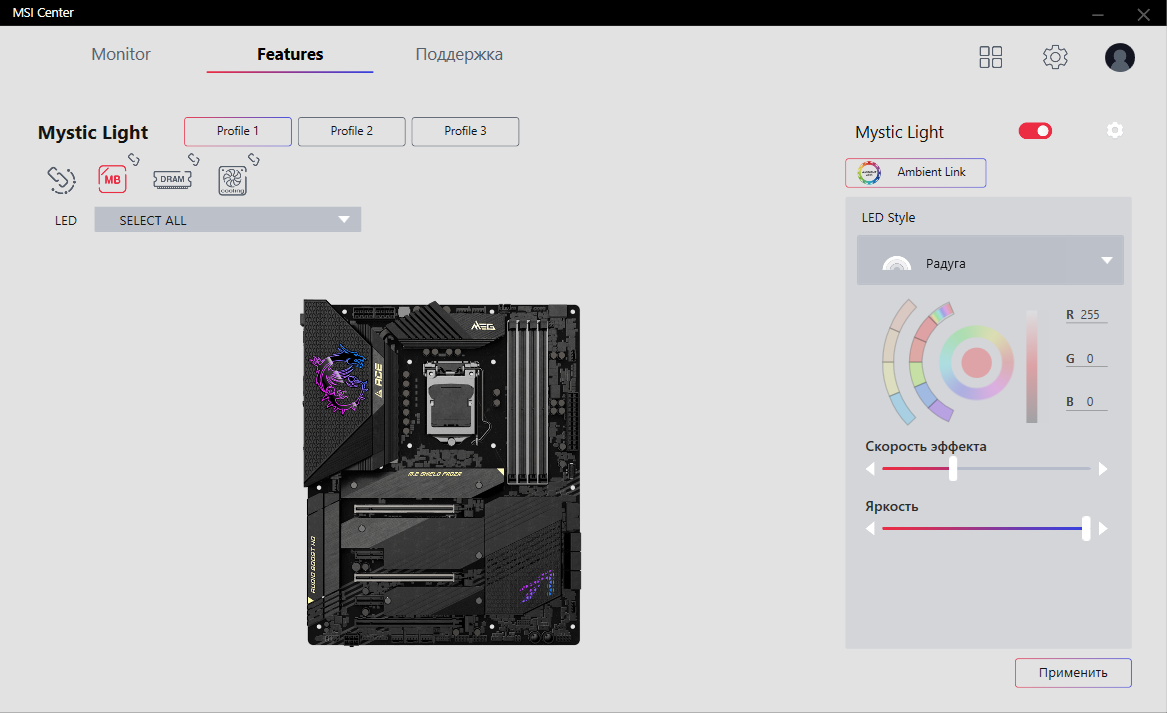Click the vertical red saturation bar
The image size is (1167, 713).
(x=1032, y=366)
